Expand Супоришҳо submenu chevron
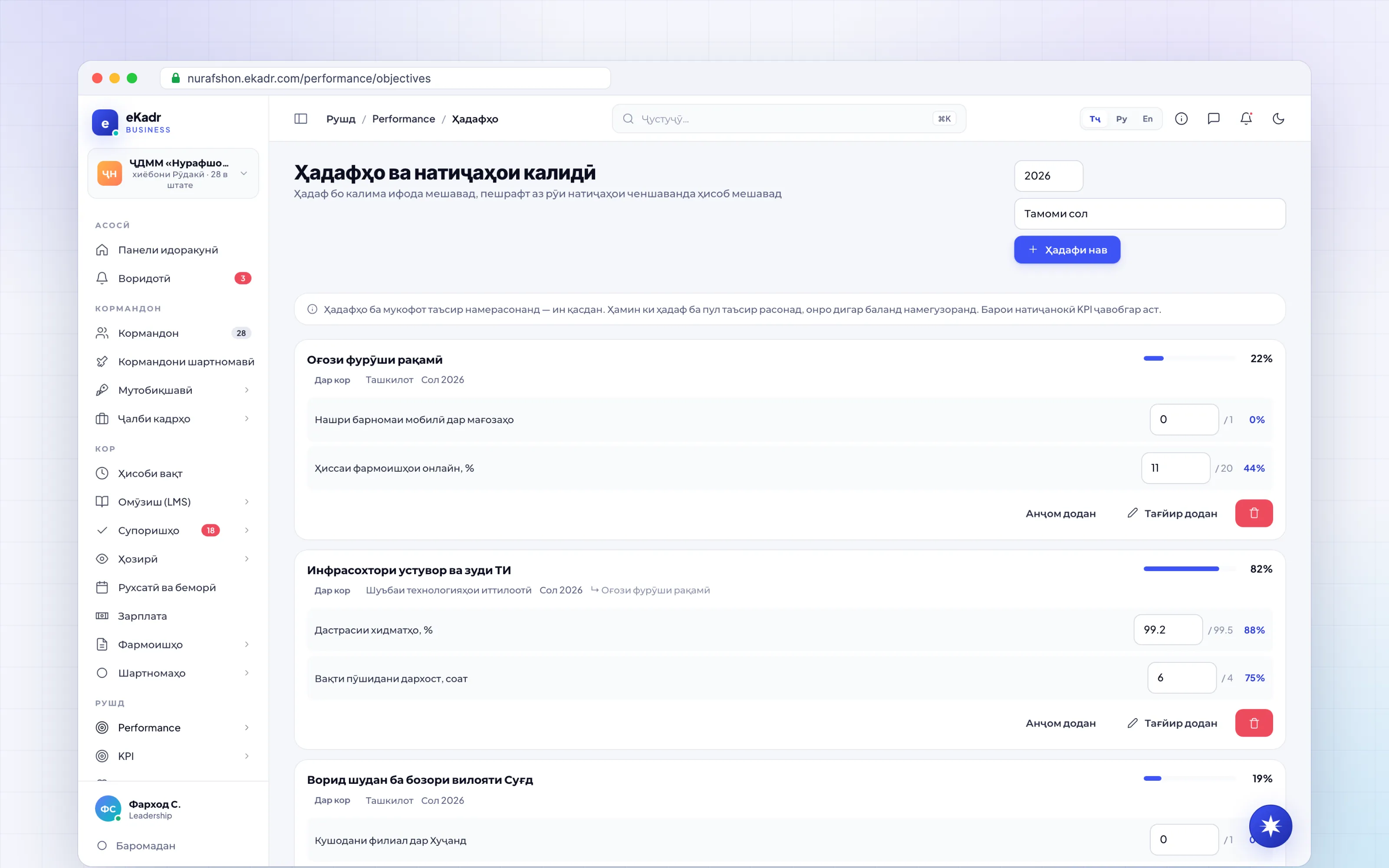 tap(247, 530)
